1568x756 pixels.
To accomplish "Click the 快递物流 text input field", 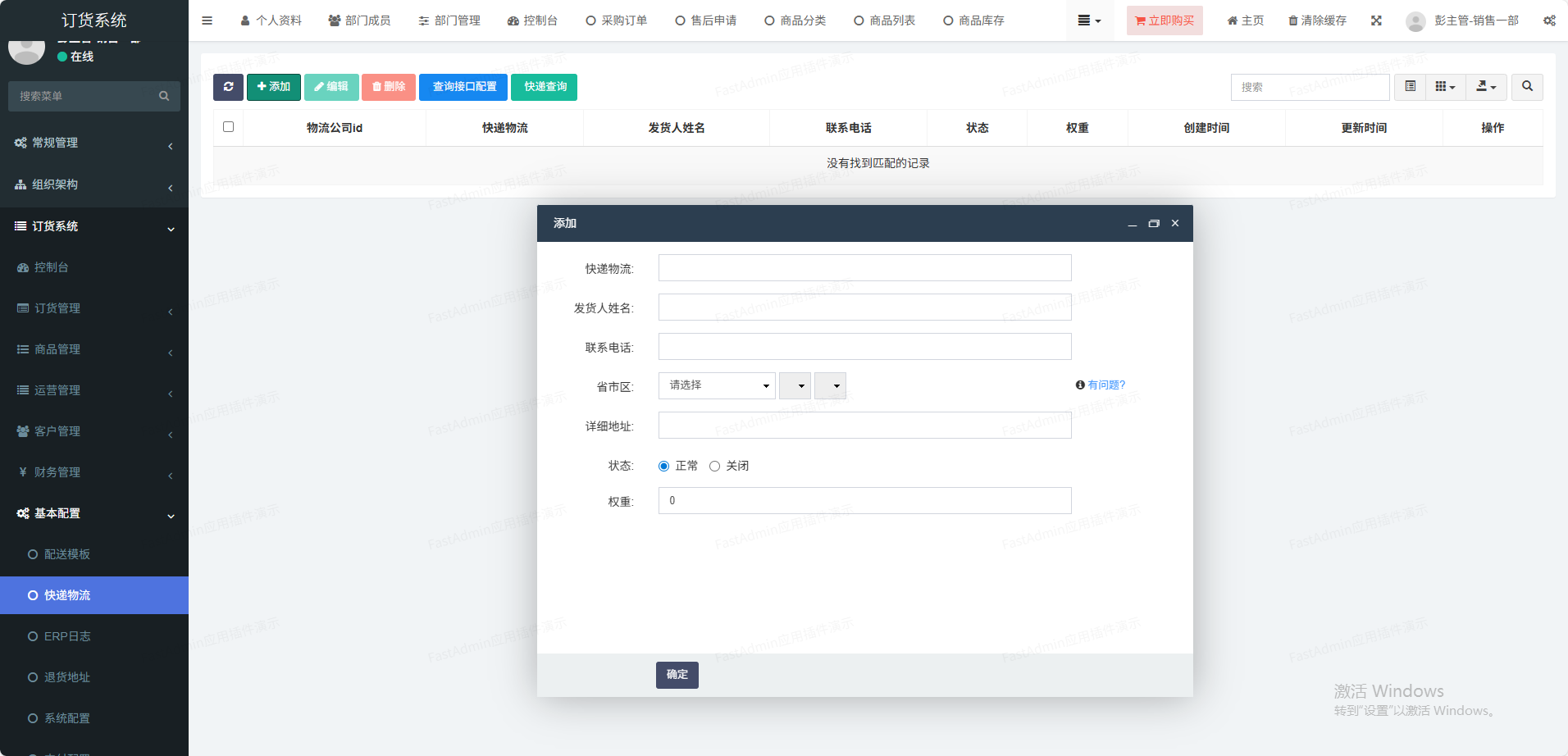I will (864, 268).
